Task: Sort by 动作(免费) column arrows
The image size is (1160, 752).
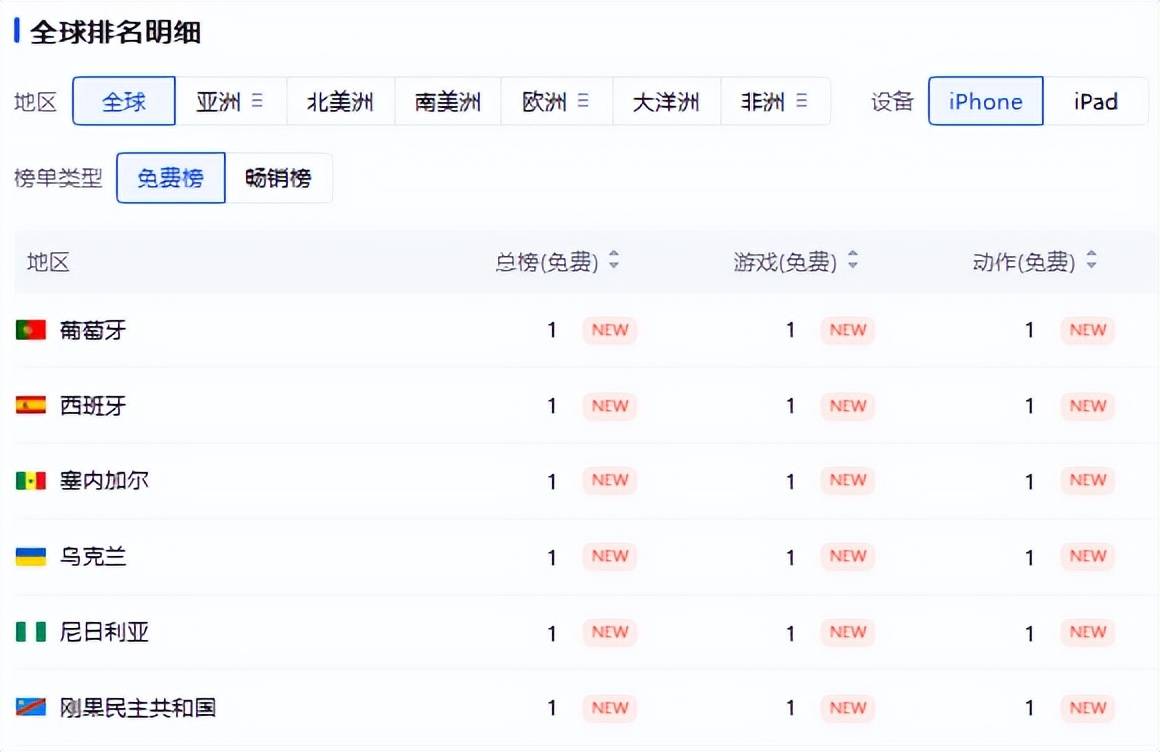Action: pos(1091,261)
